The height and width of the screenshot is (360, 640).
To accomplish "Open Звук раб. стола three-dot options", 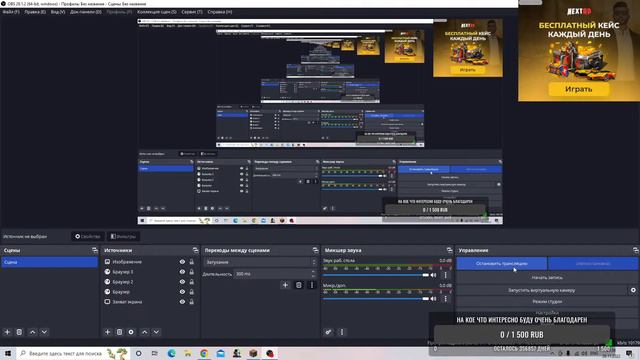I will (445, 275).
